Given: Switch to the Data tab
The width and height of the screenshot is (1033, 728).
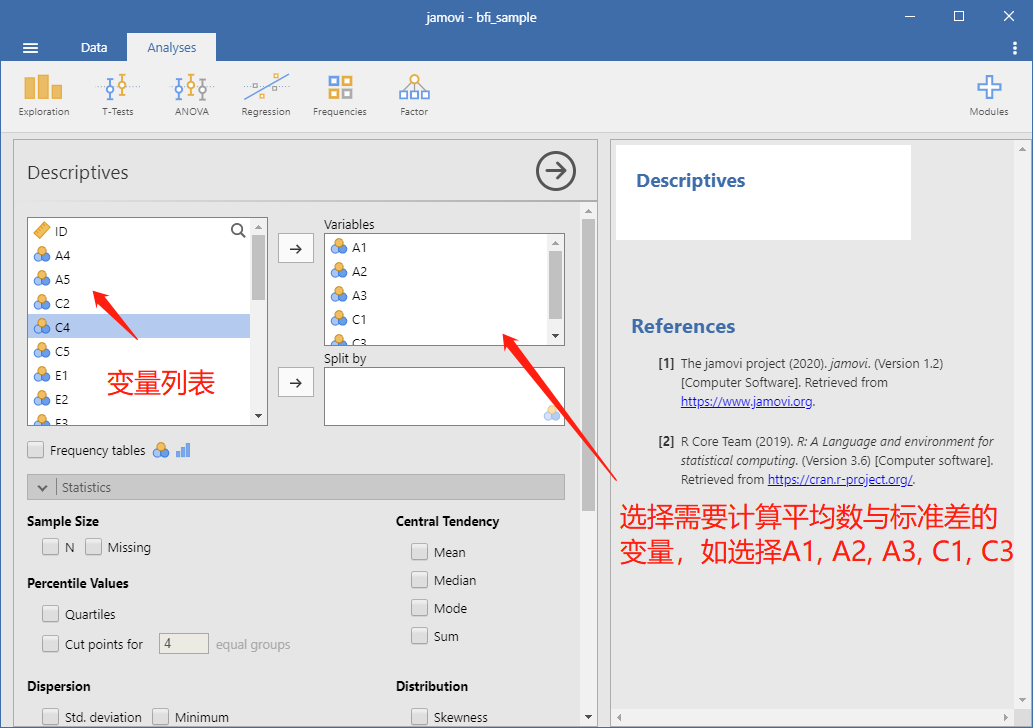Looking at the screenshot, I should (94, 47).
